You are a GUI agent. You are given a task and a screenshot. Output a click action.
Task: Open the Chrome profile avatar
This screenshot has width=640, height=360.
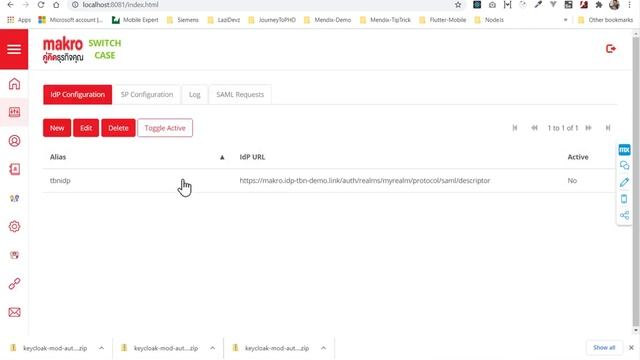tap(614, 5)
